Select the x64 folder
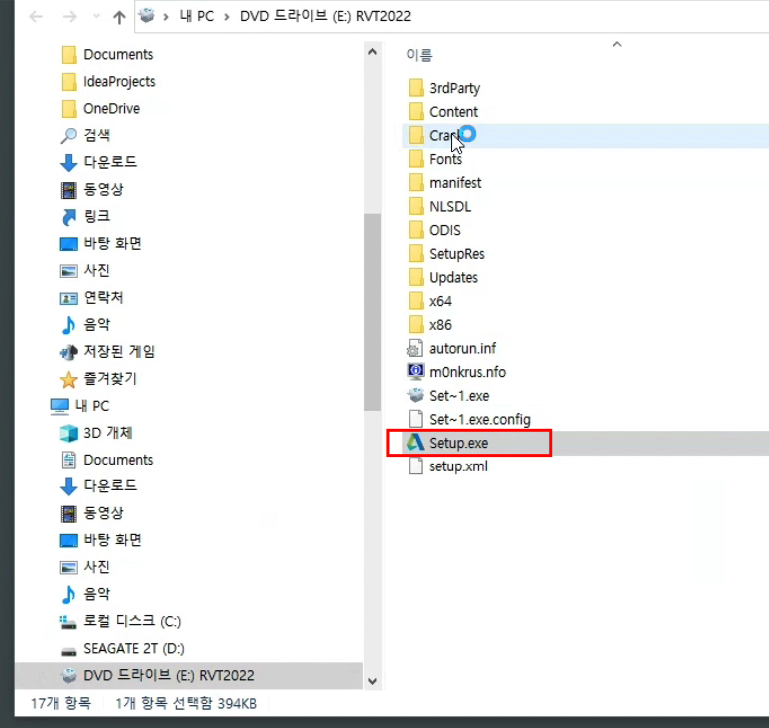 430,301
